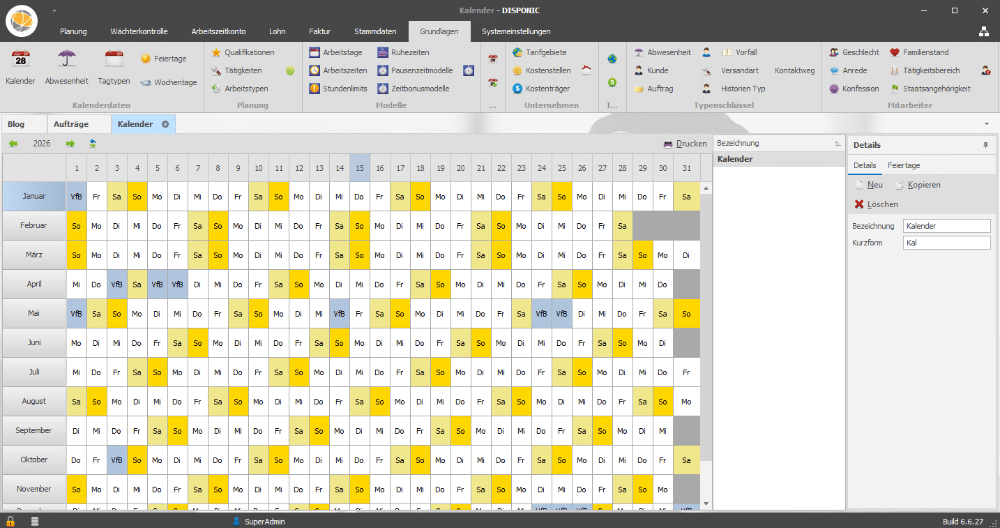Click the Löschen button in Details
The height and width of the screenshot is (528, 1000).
(x=876, y=204)
